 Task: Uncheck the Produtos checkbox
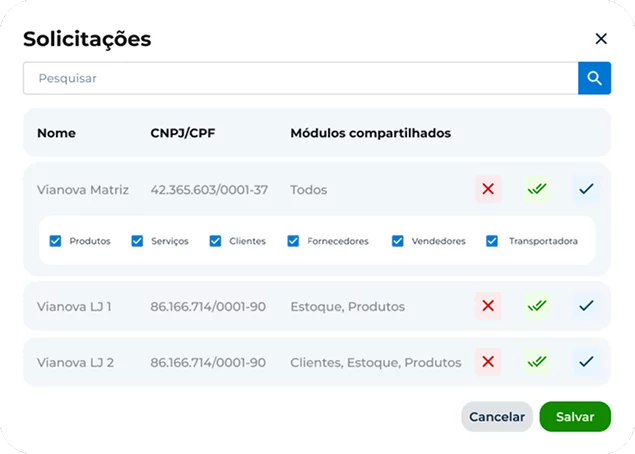click(x=55, y=241)
